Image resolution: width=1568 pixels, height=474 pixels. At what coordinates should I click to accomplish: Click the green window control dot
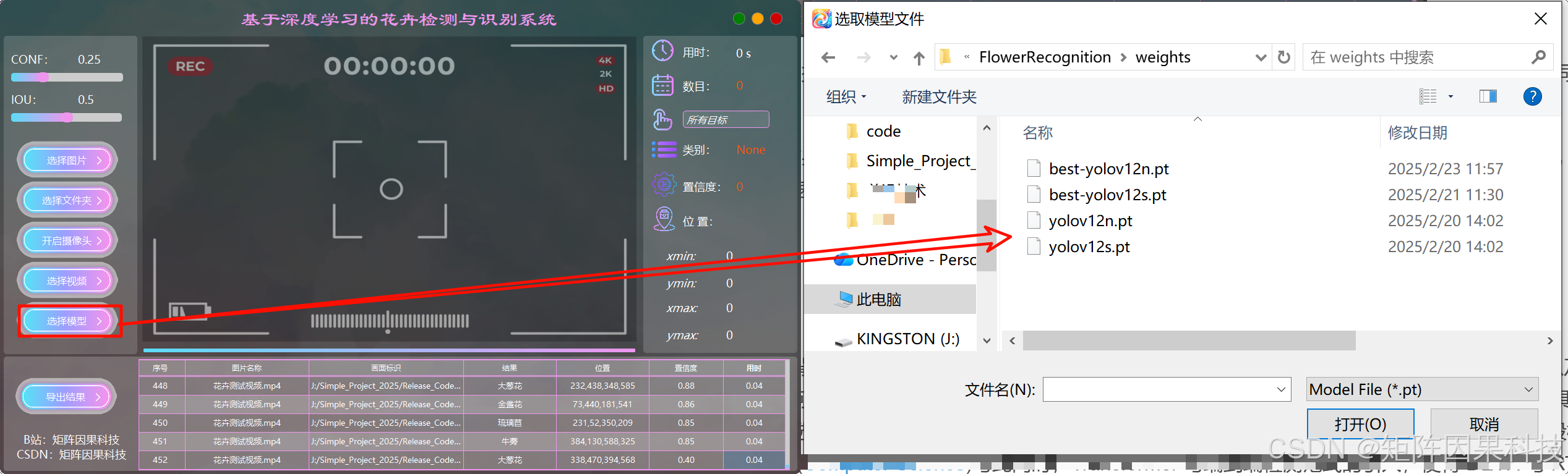click(x=739, y=19)
